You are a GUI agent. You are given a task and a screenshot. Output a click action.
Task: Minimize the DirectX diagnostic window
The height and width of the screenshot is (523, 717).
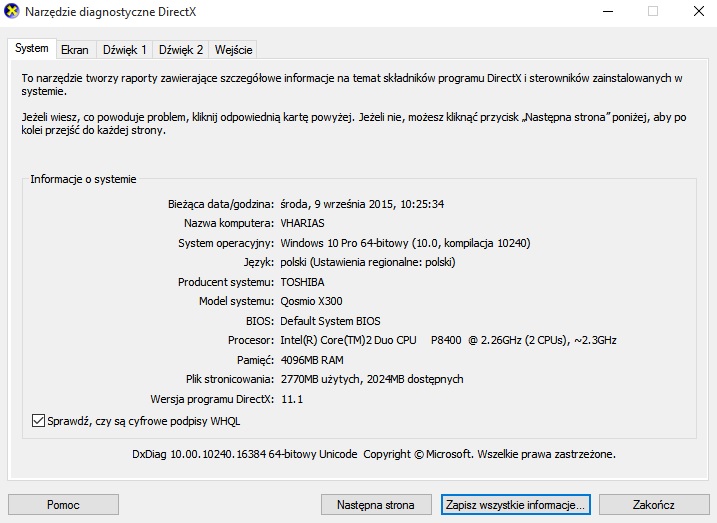click(608, 11)
